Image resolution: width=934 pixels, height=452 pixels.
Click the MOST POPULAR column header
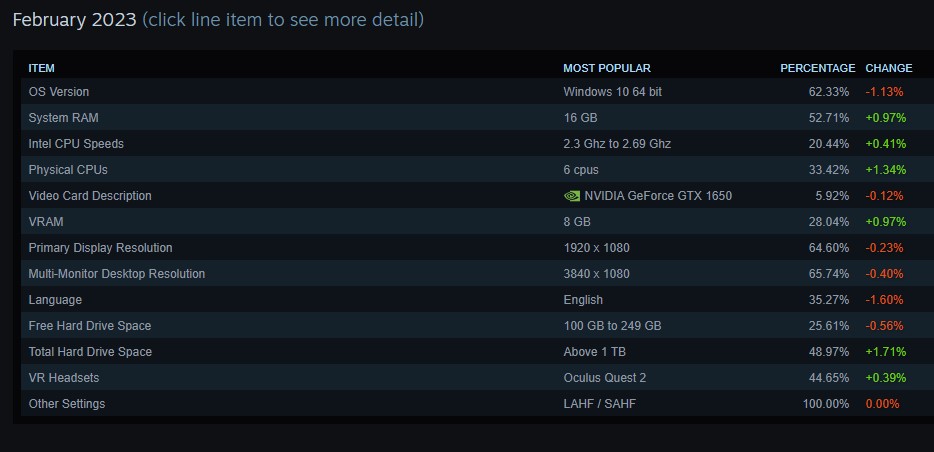coord(607,68)
